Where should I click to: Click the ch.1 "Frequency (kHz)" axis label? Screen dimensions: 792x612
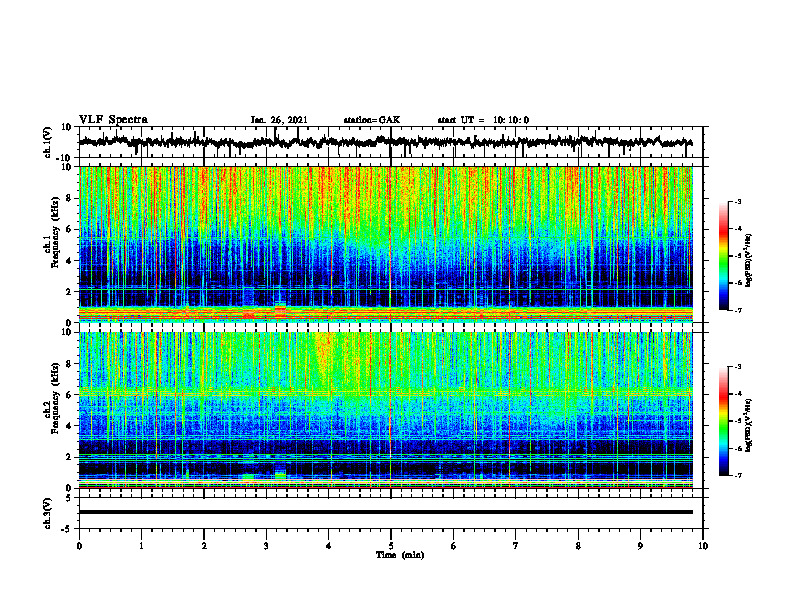57,232
